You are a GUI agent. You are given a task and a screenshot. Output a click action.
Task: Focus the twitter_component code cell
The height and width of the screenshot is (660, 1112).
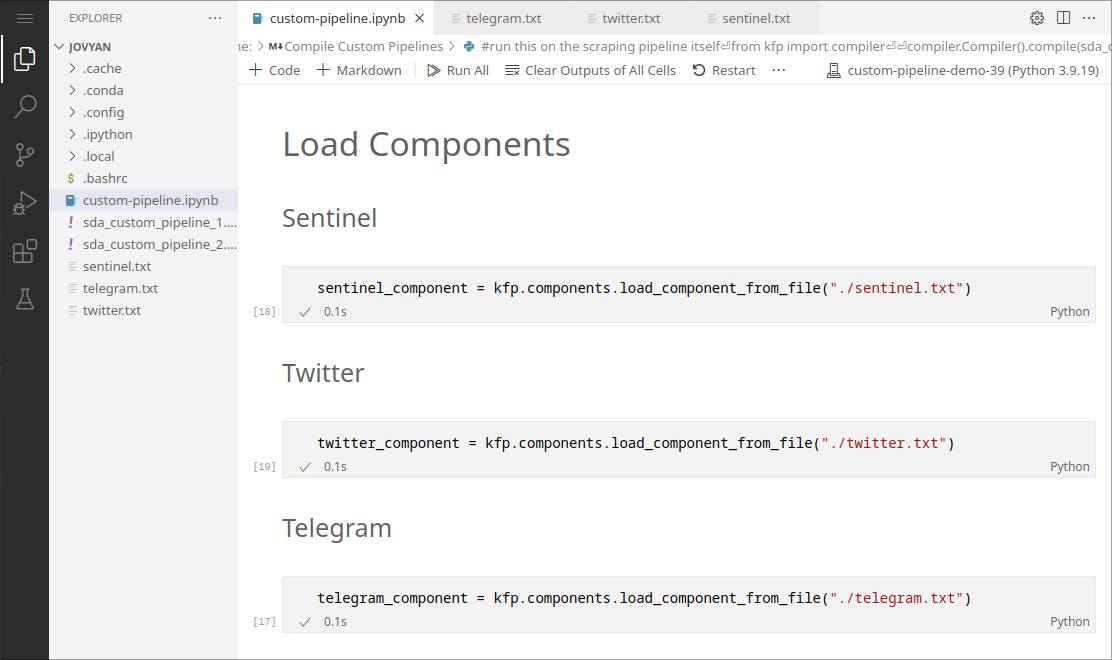689,443
